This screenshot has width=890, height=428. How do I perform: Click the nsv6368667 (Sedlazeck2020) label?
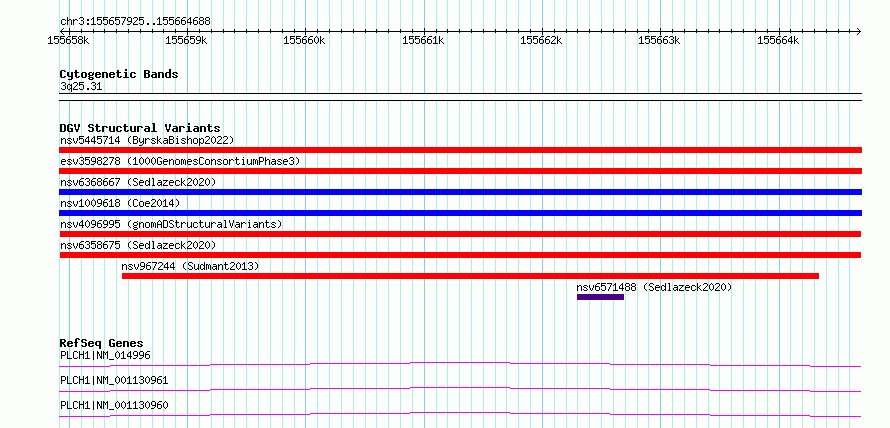pos(138,182)
